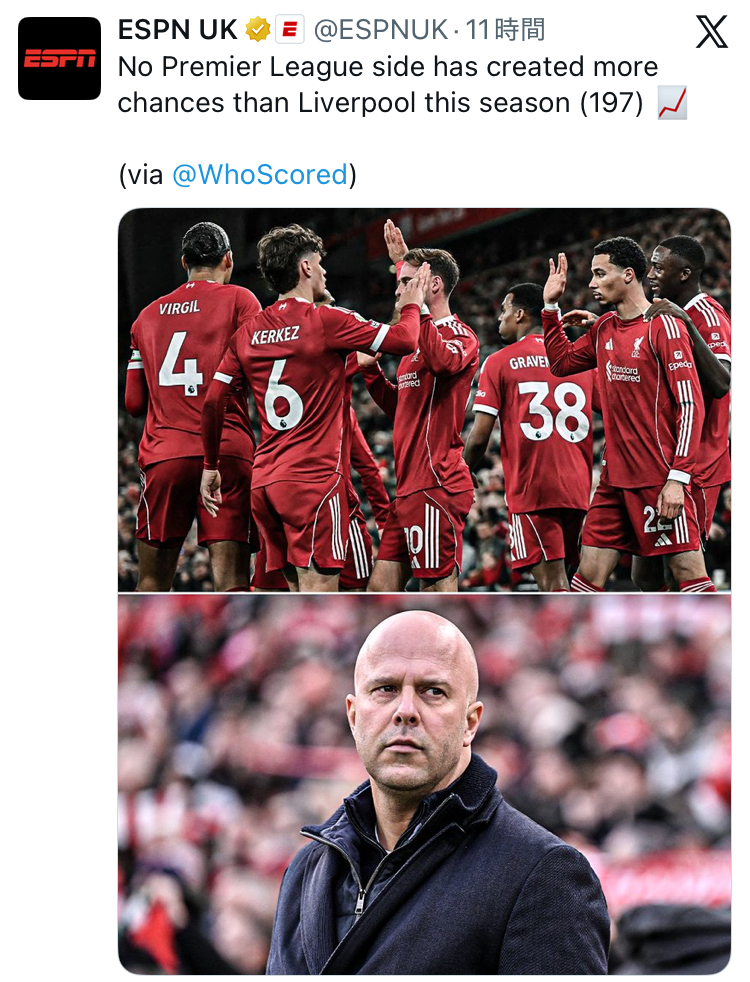The image size is (750, 982).
Task: Click the "(via" text before the mention
Action: point(141,175)
